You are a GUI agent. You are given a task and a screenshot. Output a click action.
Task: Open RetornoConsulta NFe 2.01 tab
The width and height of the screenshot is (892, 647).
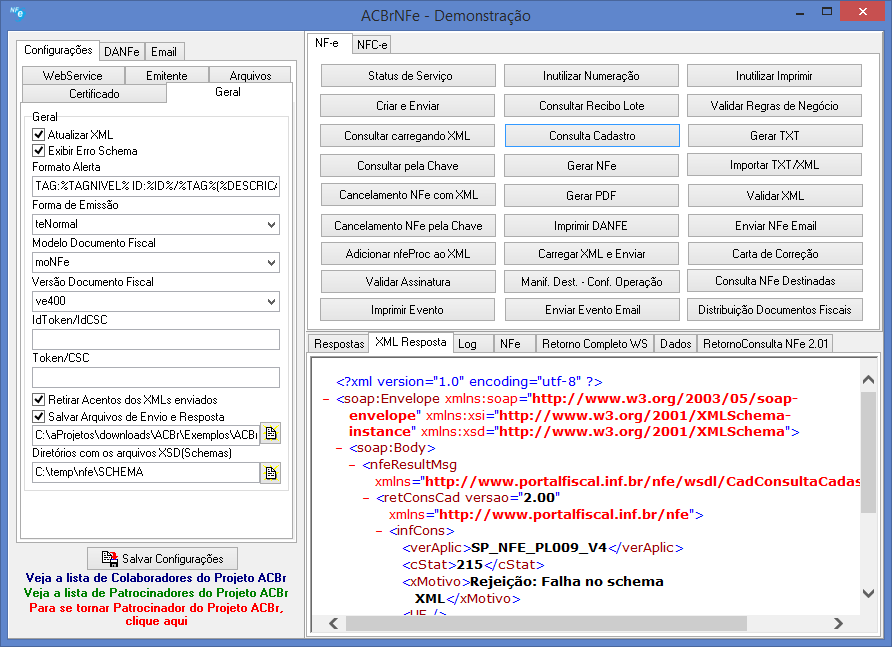(x=766, y=344)
